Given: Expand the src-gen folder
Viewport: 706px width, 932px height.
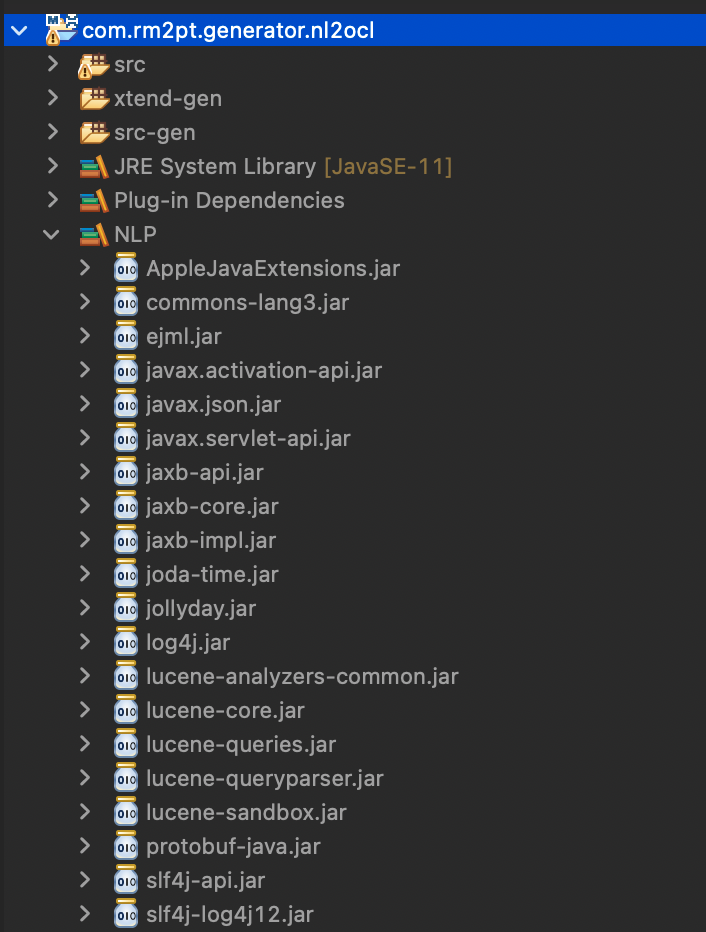Looking at the screenshot, I should (x=53, y=132).
